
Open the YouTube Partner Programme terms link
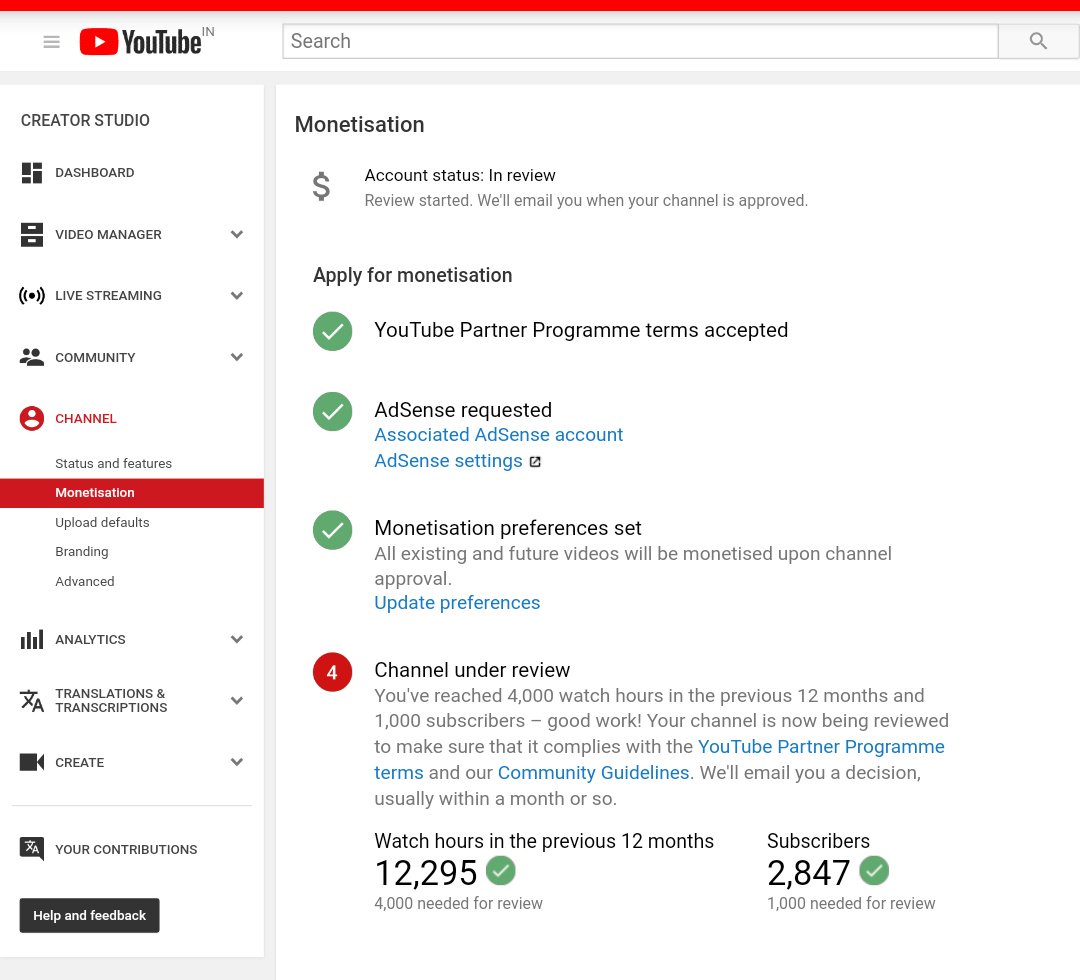821,747
